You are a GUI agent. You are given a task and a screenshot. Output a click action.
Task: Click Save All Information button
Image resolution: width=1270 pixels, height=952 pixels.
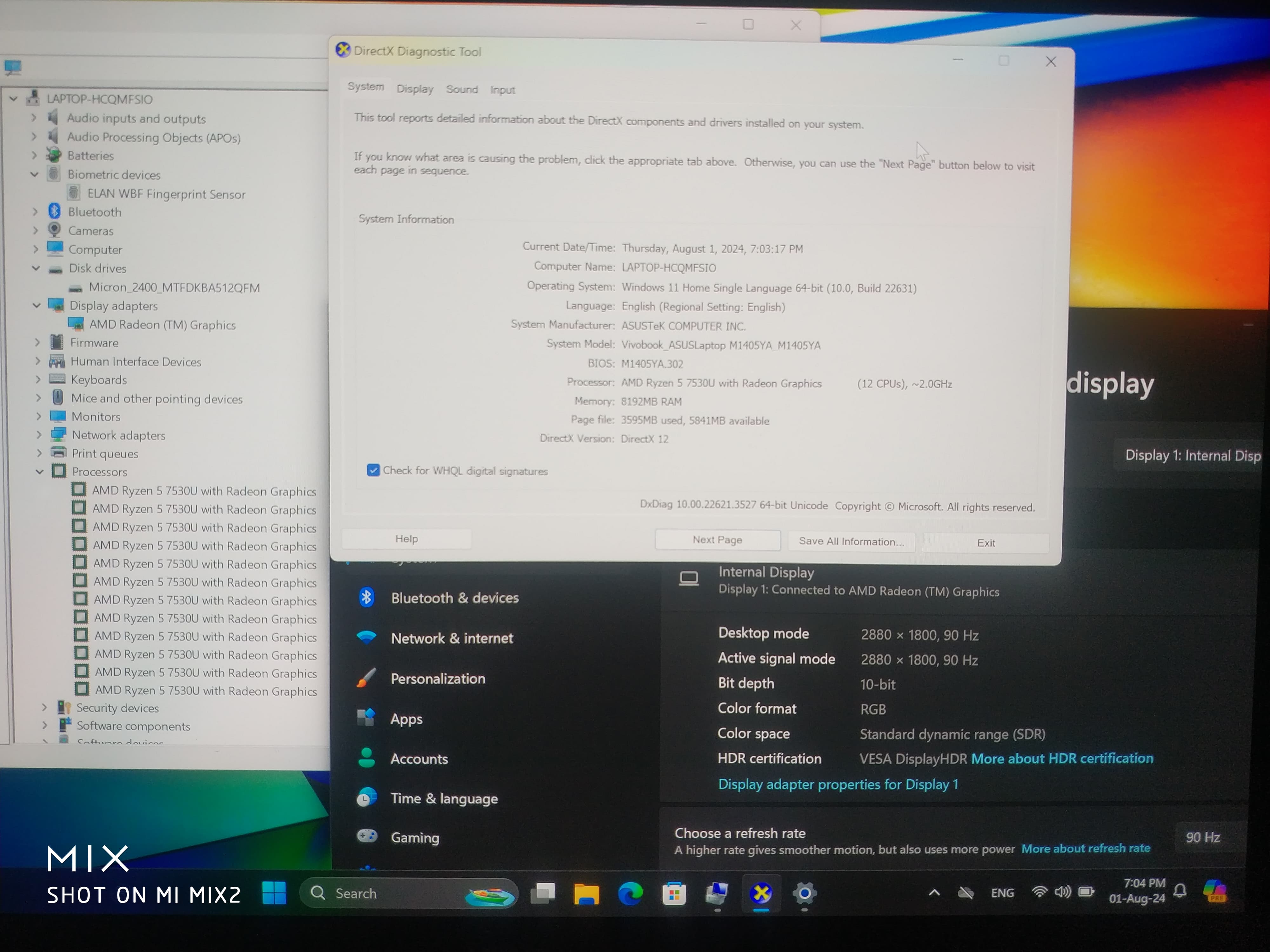(852, 541)
